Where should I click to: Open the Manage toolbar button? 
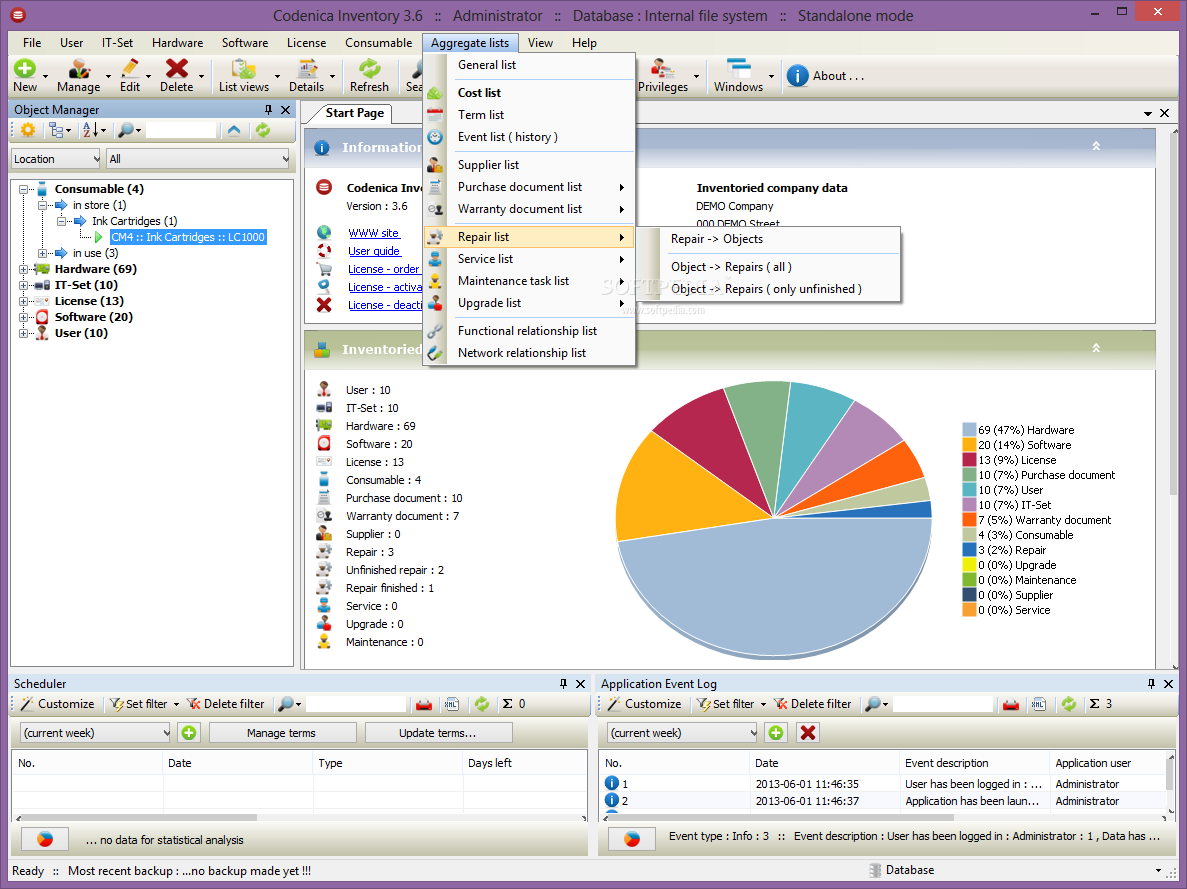(79, 76)
